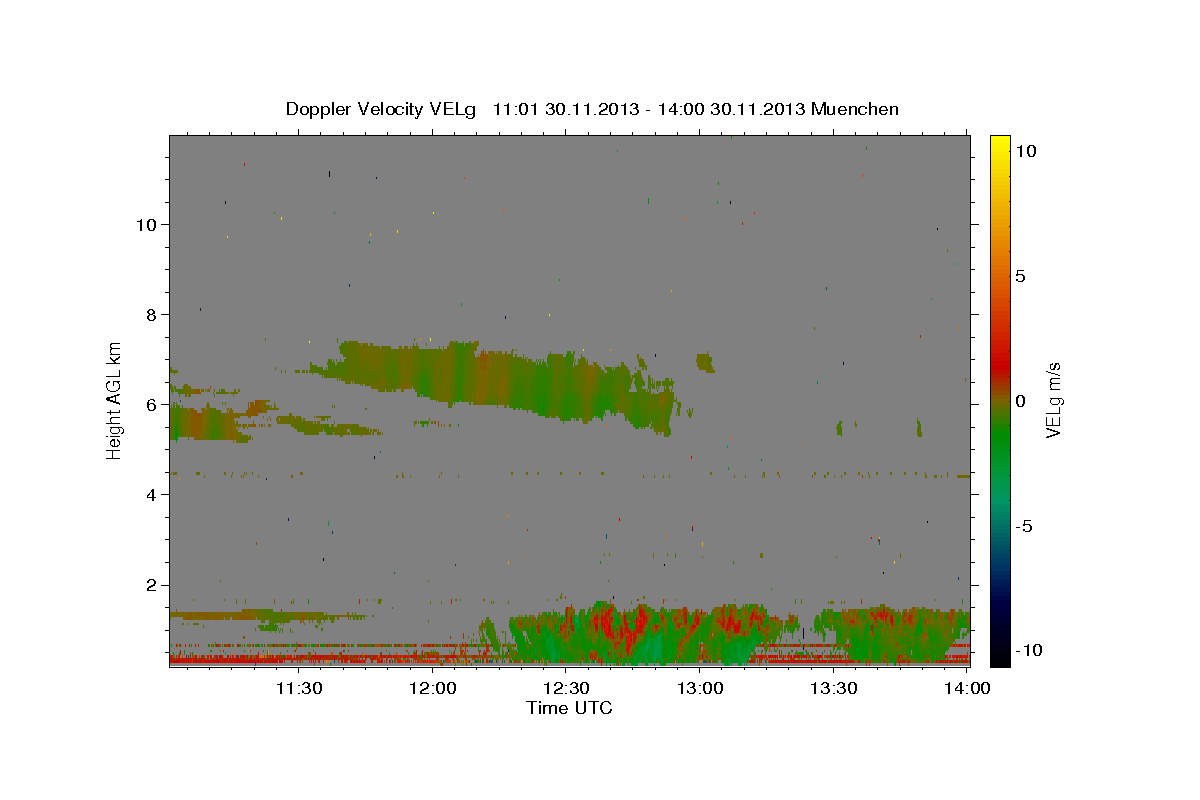1200x800 pixels.
Task: Click the colorbar value -5
Action: (1025, 526)
